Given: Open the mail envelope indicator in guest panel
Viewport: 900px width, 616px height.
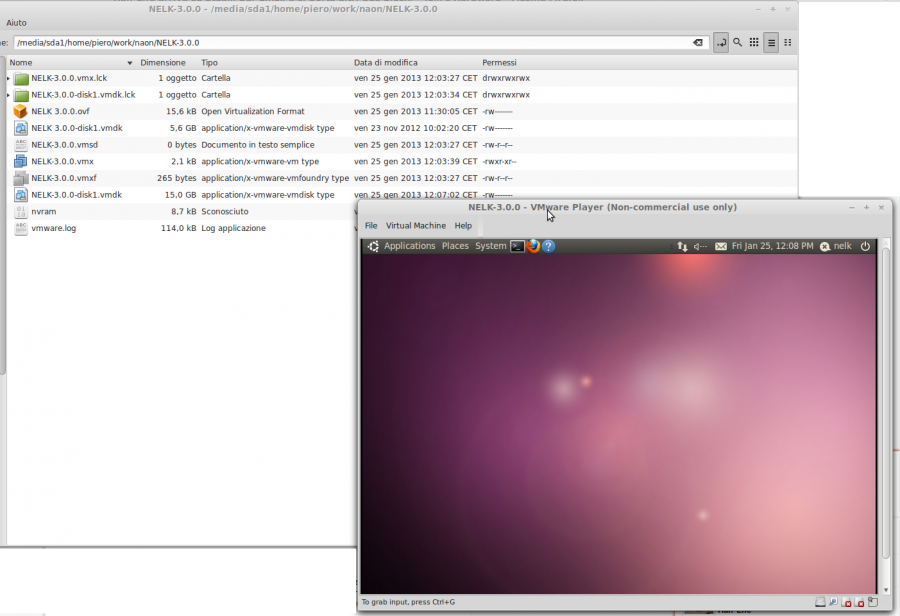Looking at the screenshot, I should point(720,246).
